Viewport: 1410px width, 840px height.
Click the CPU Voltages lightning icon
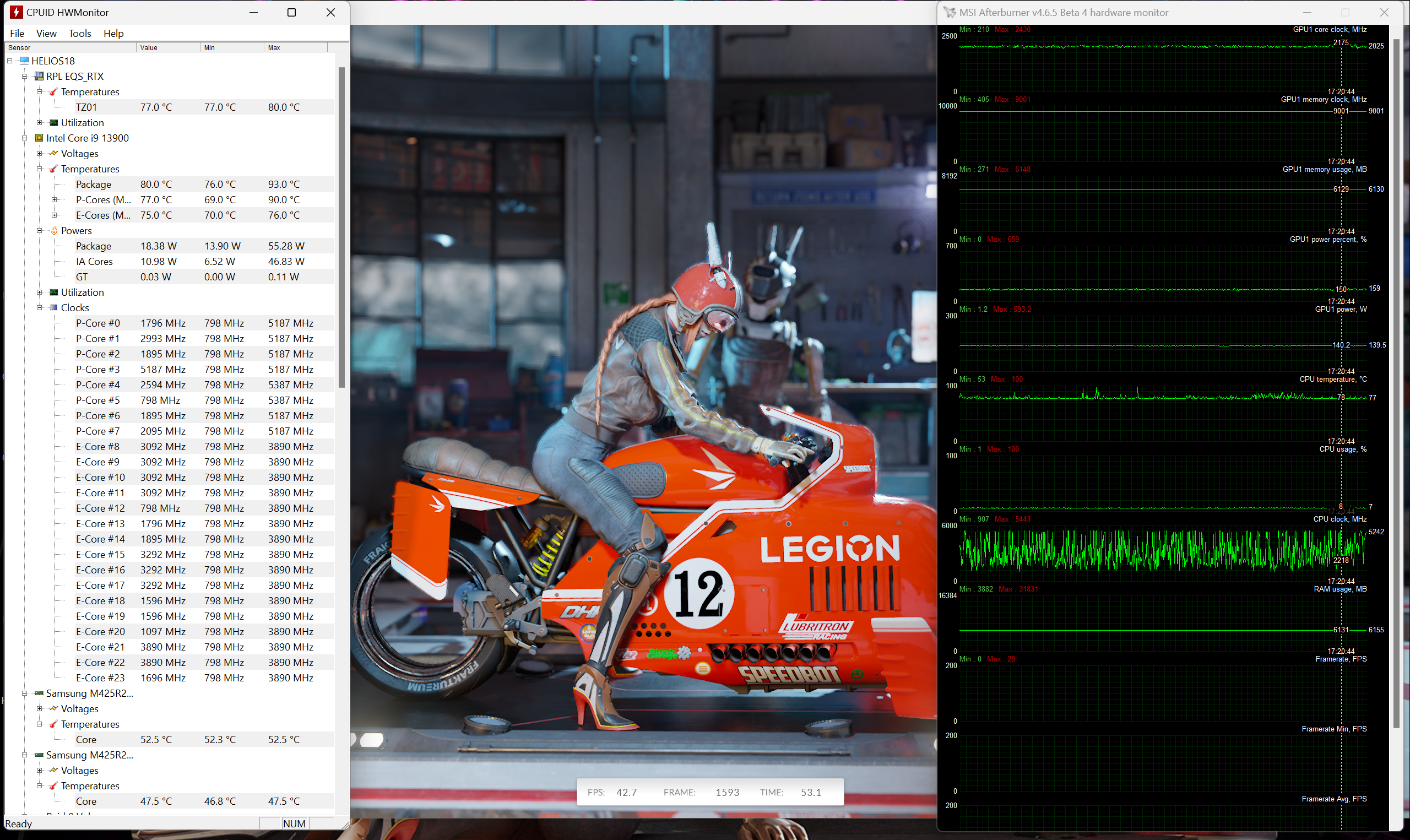tap(55, 153)
